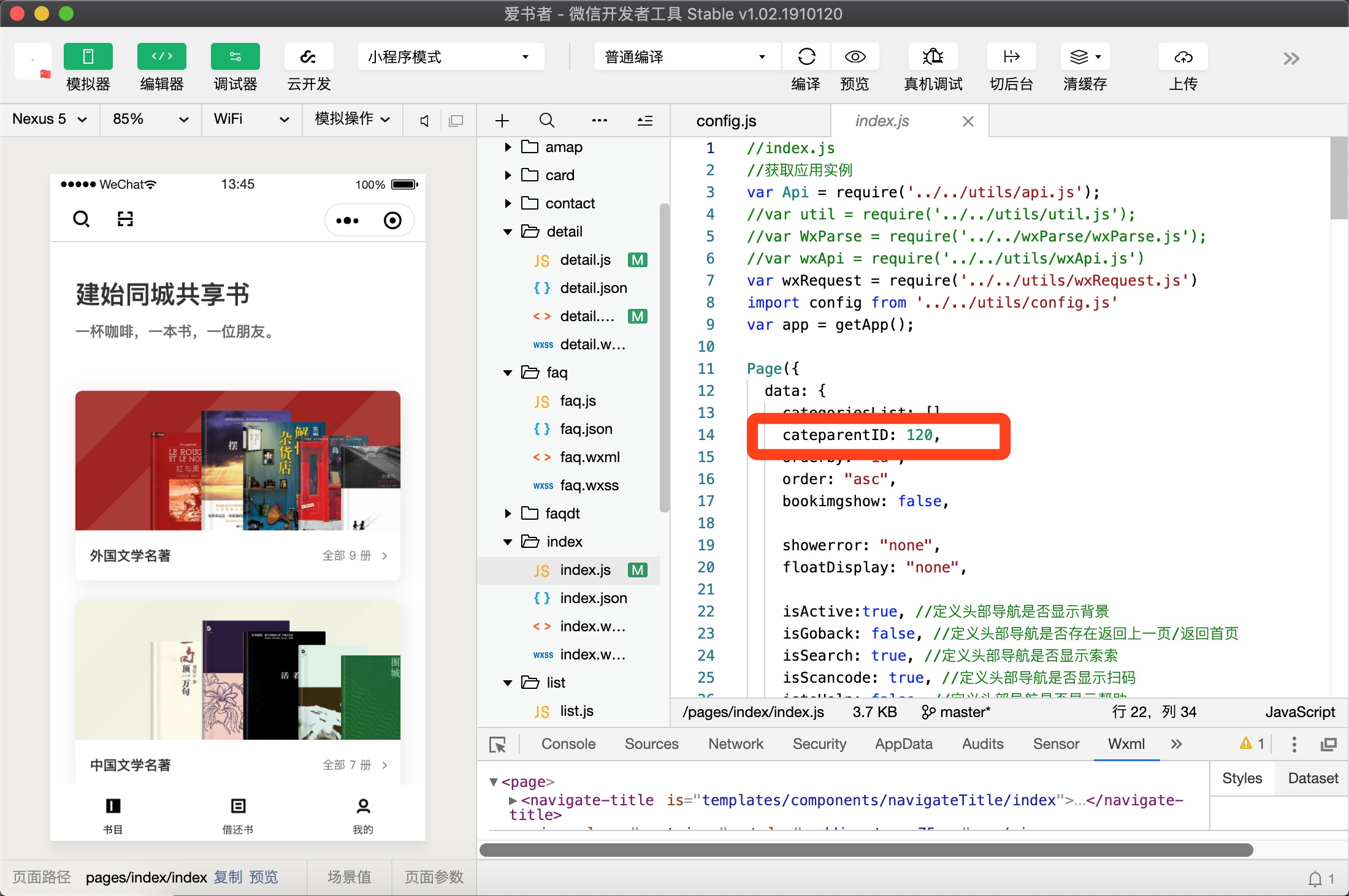Viewport: 1349px width, 896px height.
Task: Toggle the debugger panel button
Action: tap(235, 57)
